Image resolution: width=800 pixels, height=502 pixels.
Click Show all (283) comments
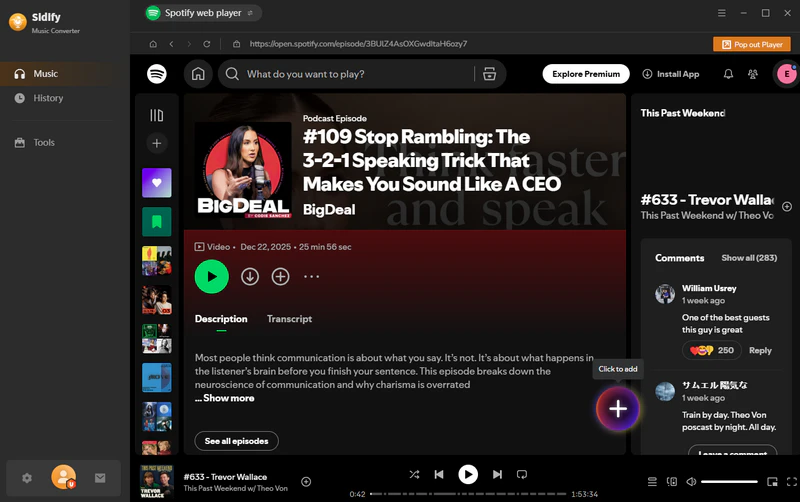tap(749, 258)
